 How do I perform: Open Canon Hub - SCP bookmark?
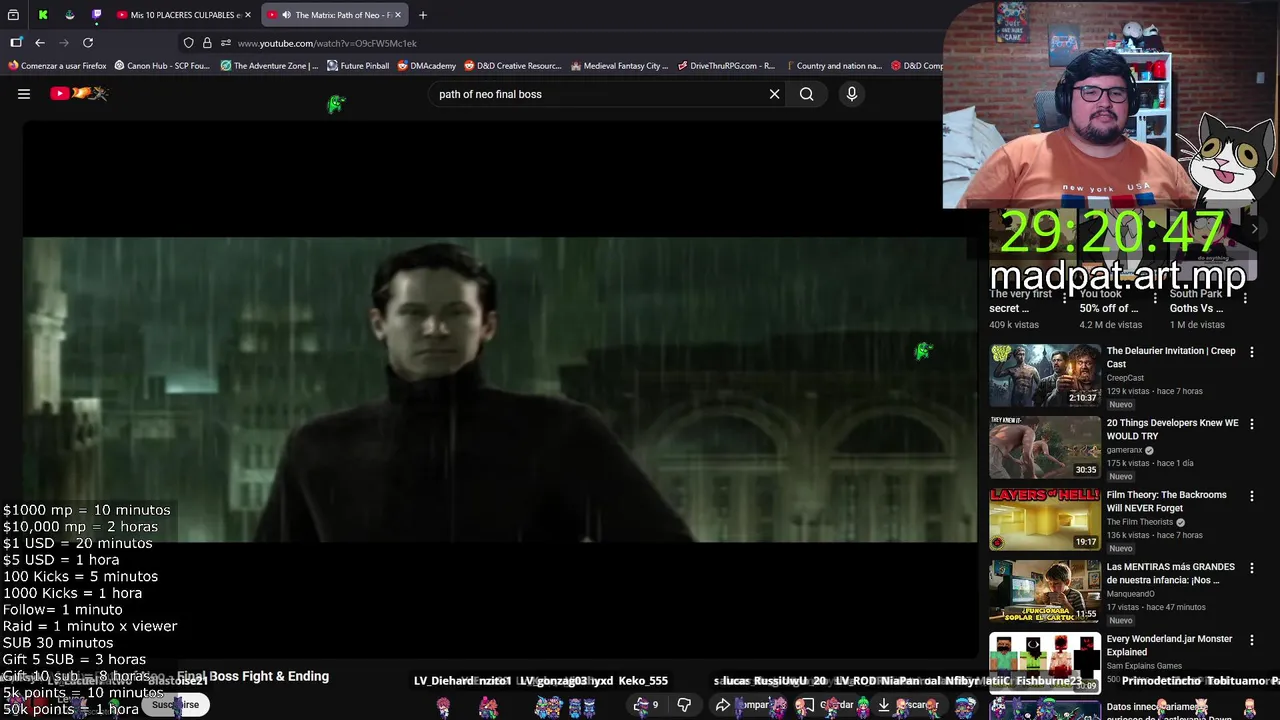click(162, 66)
